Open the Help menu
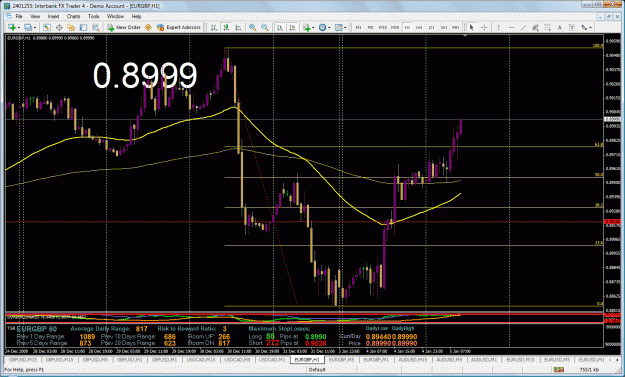Viewport: 625px width, 377px height. click(x=136, y=16)
